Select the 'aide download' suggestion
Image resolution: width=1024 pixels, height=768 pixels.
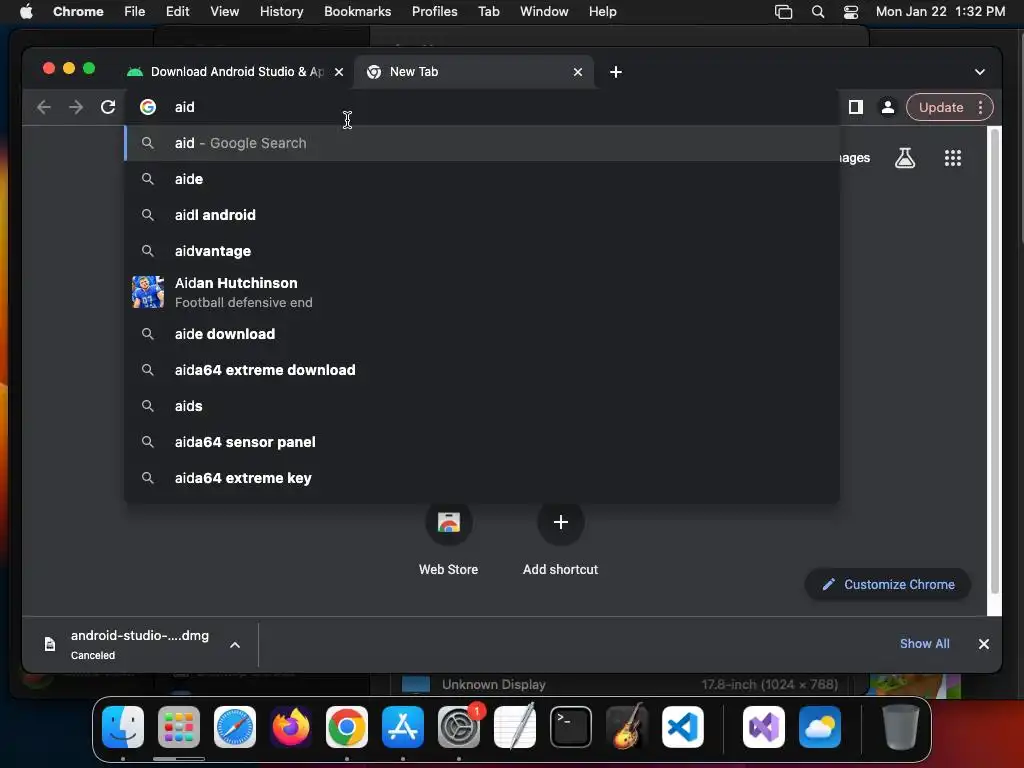coord(482,334)
